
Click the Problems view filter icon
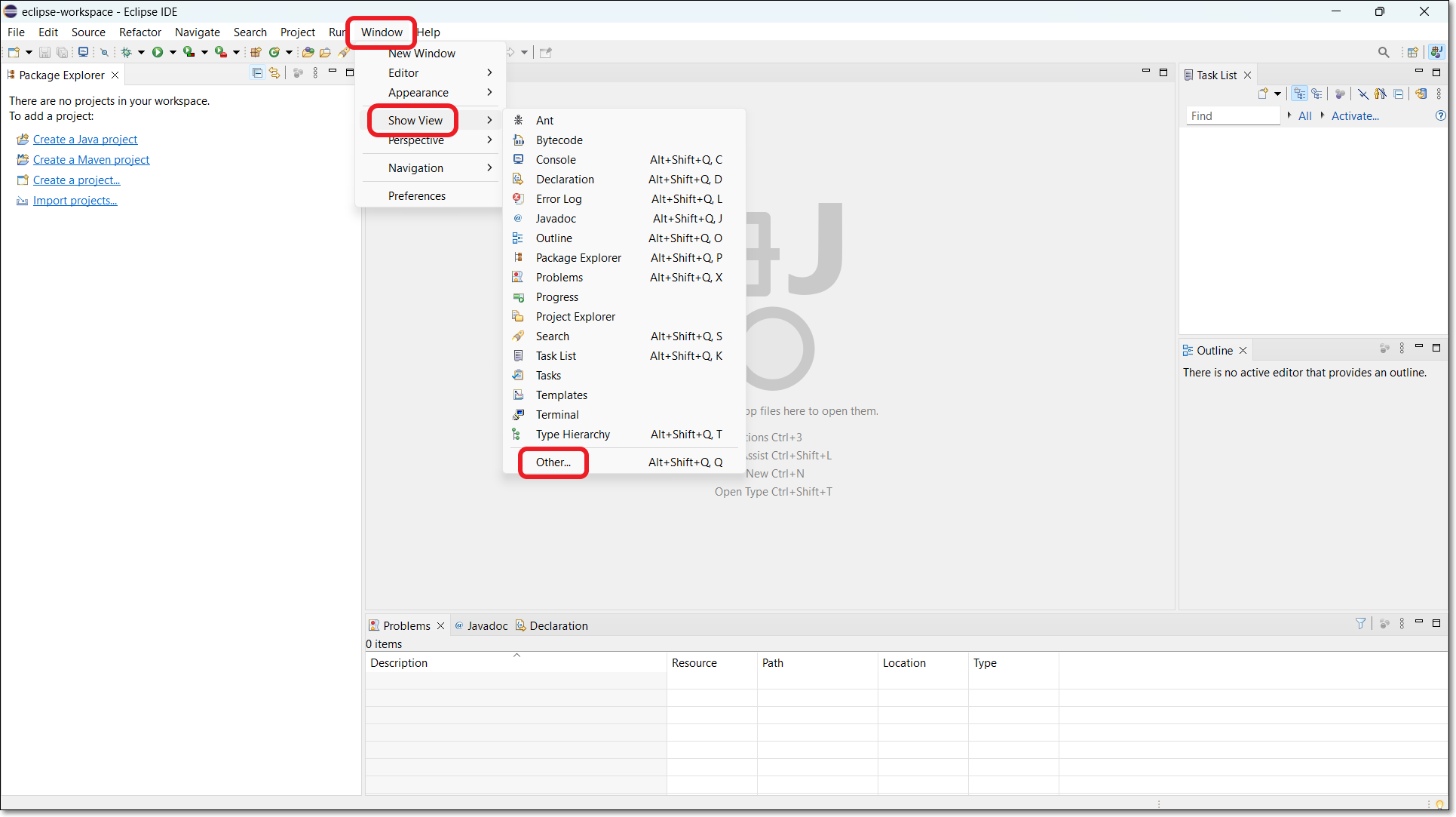point(1360,623)
